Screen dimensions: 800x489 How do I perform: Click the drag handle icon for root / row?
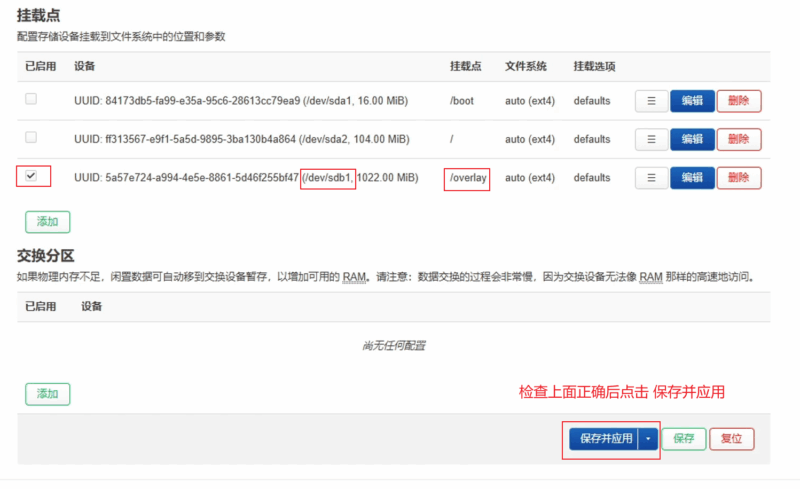click(x=651, y=139)
